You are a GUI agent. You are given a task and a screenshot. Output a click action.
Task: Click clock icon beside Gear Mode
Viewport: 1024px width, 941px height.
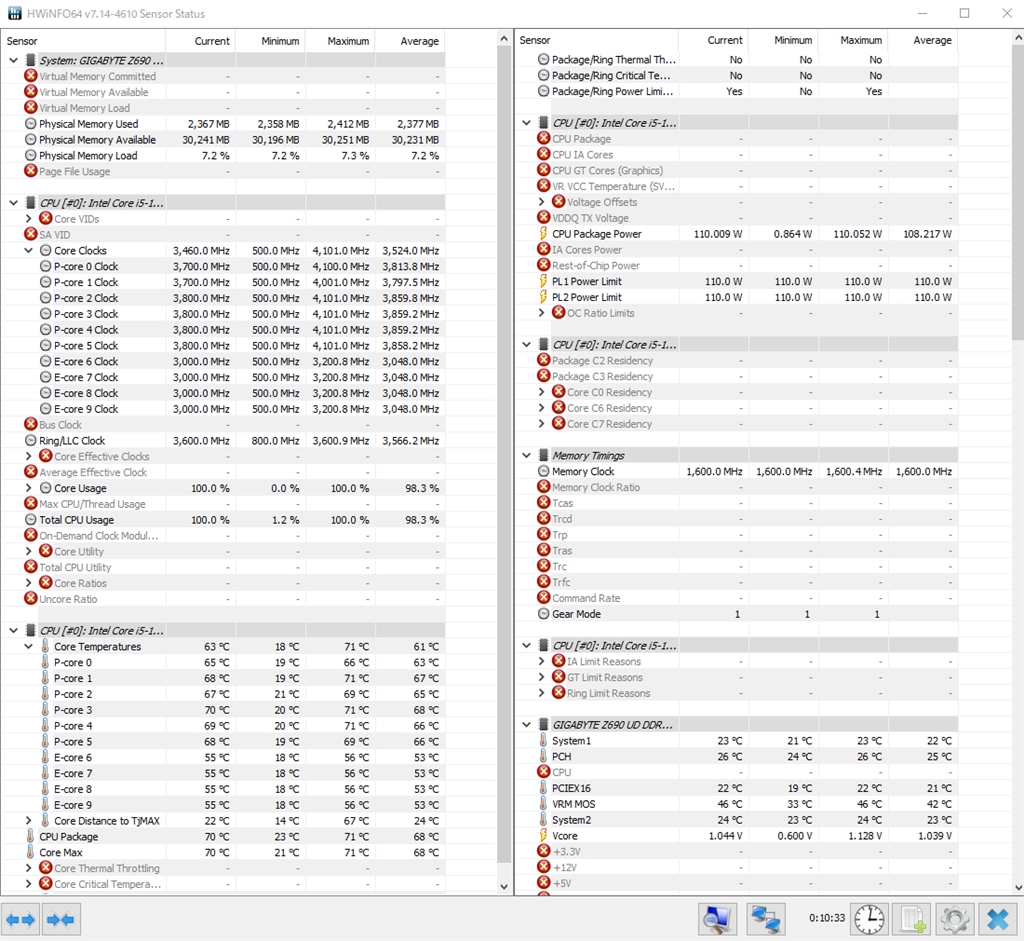[543, 614]
